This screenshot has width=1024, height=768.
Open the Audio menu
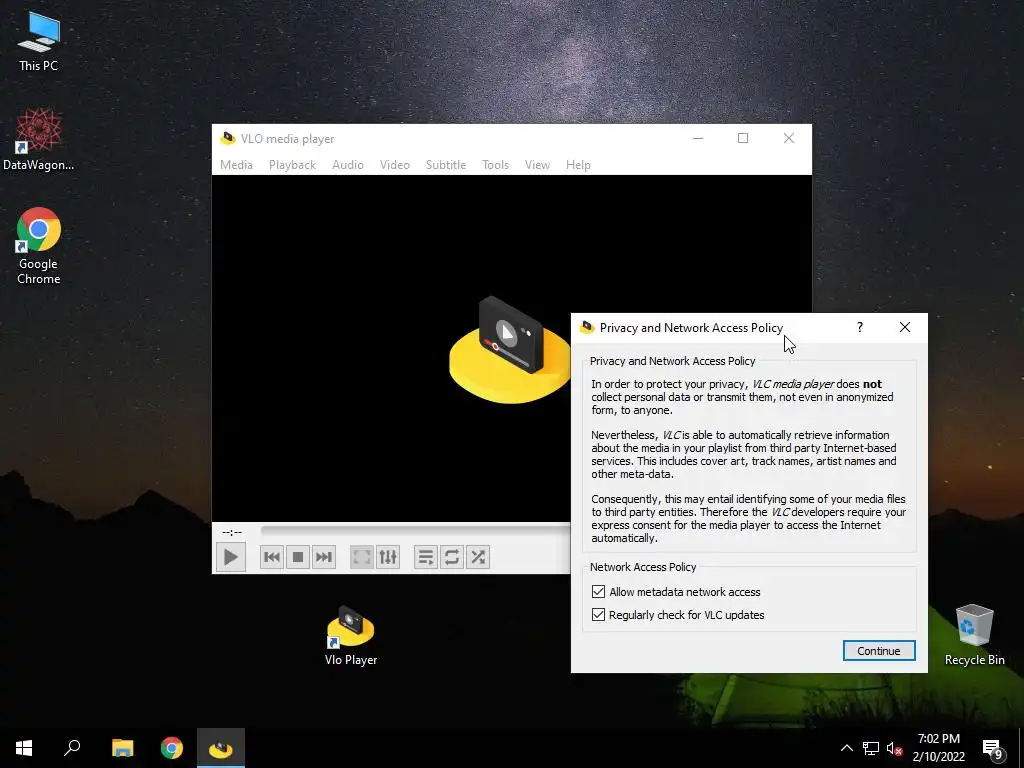(x=347, y=165)
